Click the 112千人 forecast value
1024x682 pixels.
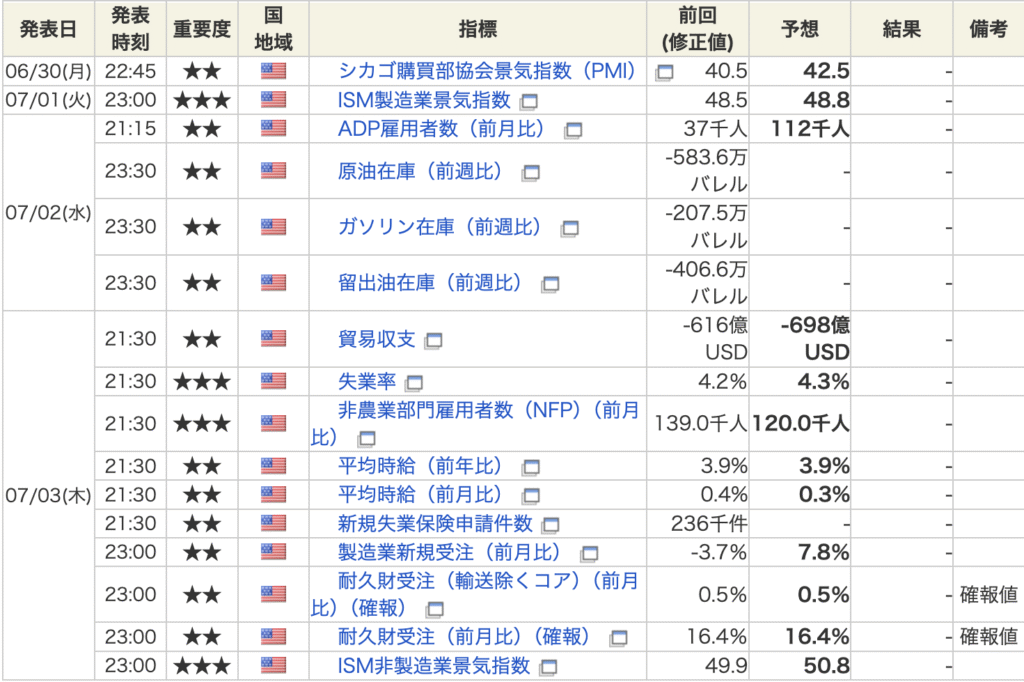point(810,129)
